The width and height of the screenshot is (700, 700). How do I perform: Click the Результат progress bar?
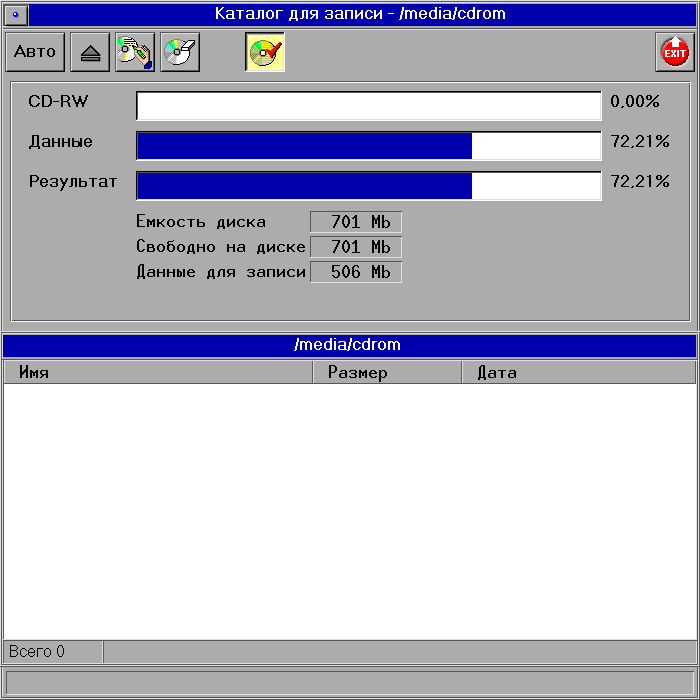369,186
